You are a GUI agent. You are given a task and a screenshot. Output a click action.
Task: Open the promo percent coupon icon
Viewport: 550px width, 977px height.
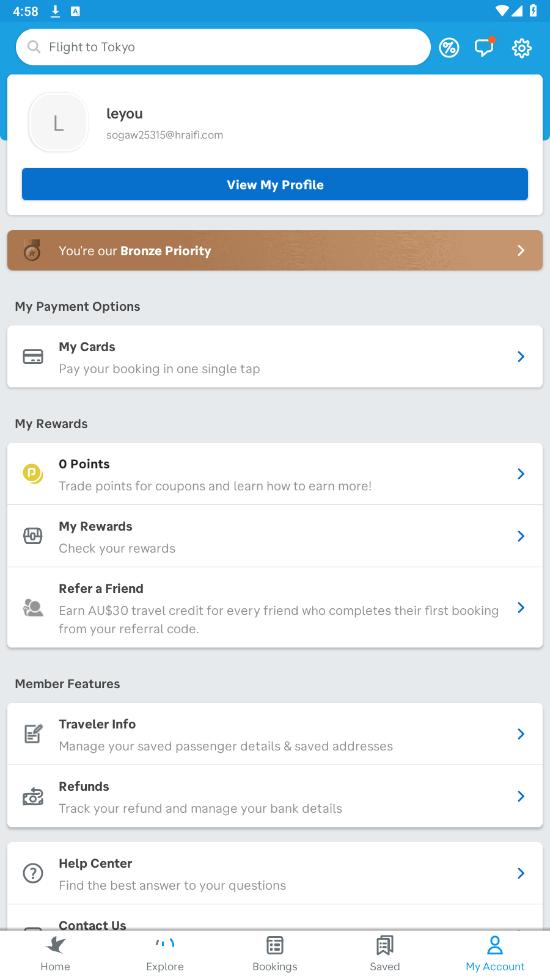[448, 47]
